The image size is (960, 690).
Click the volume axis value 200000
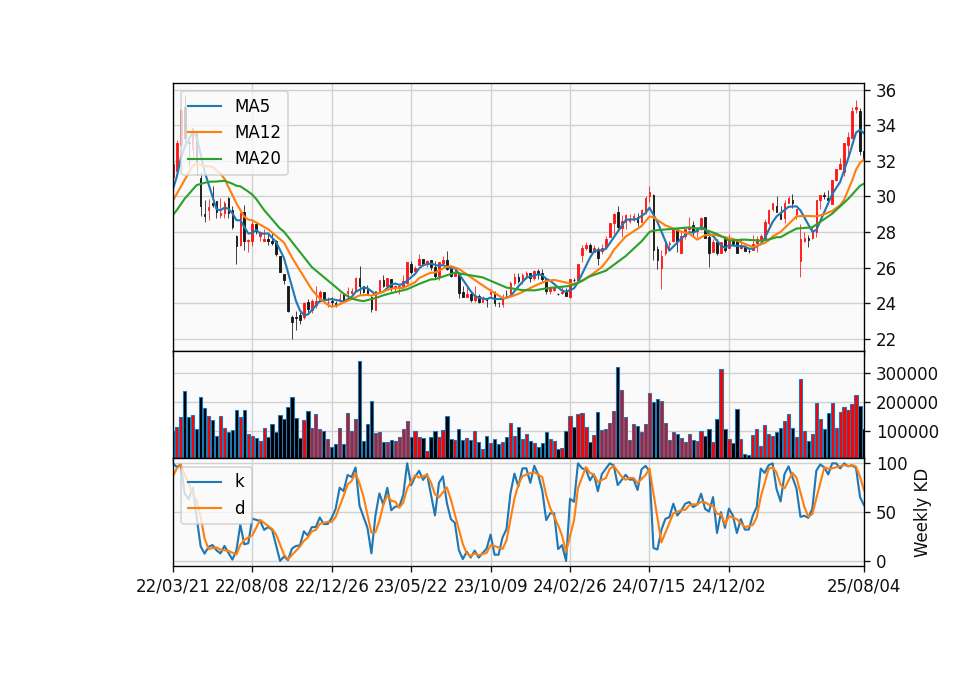point(907,403)
